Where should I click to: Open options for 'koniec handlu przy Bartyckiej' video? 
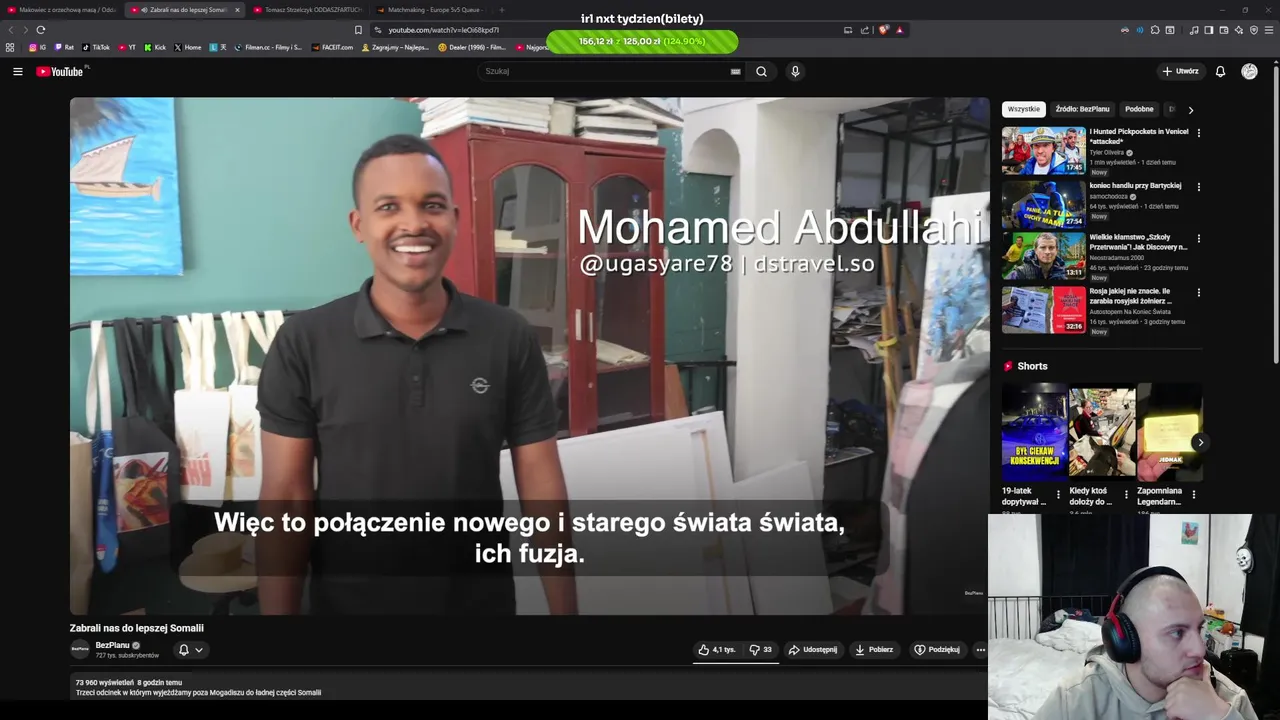click(1198, 187)
